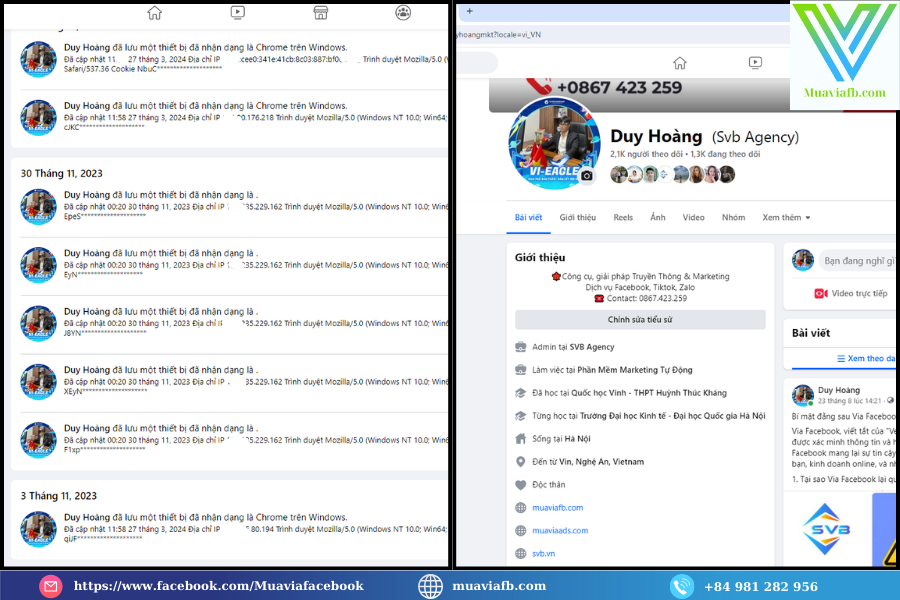Click the Xem theo view toggle
The width and height of the screenshot is (900, 600).
(x=866, y=359)
